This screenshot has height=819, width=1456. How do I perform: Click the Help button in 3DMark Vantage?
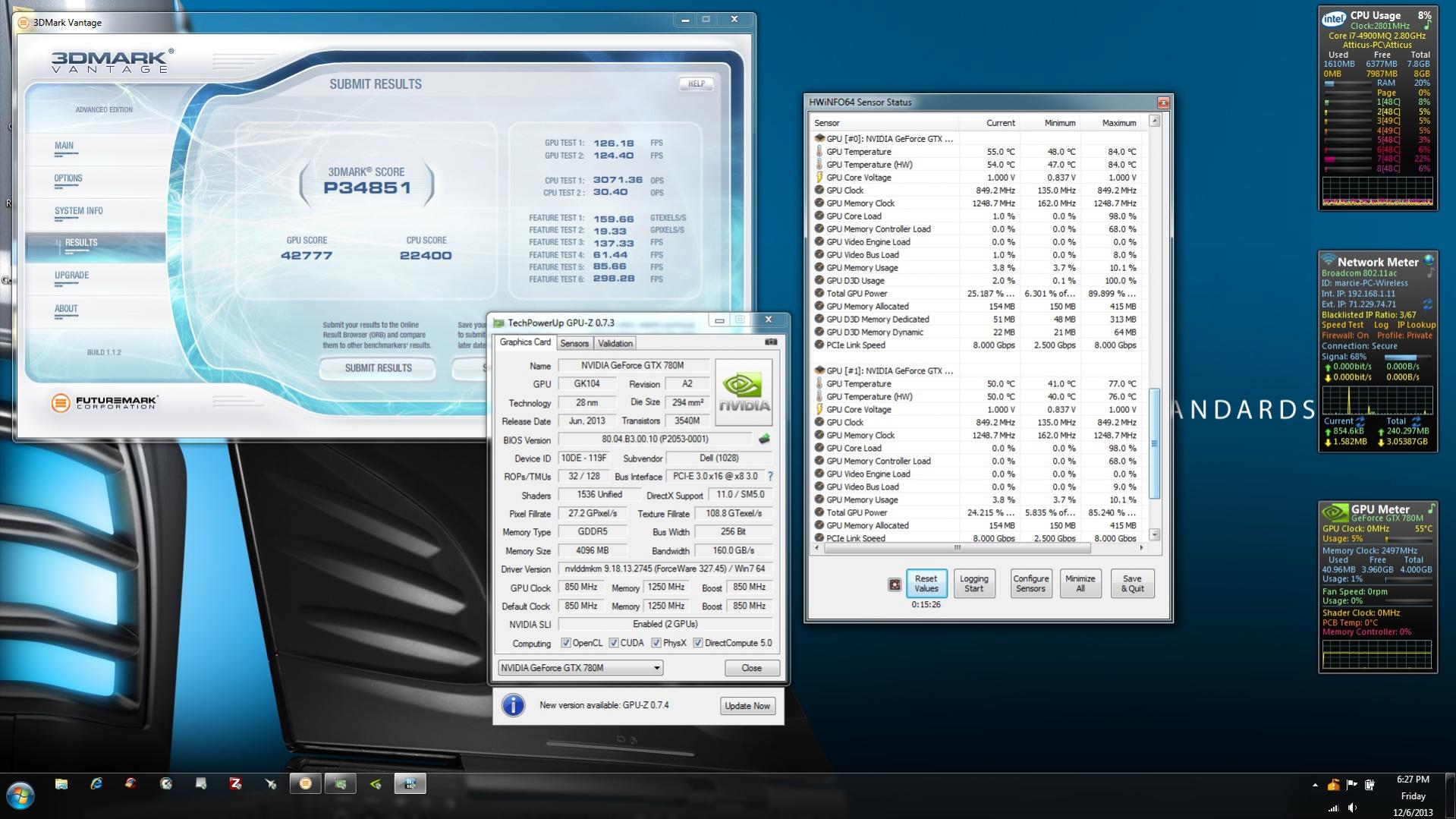[x=696, y=84]
